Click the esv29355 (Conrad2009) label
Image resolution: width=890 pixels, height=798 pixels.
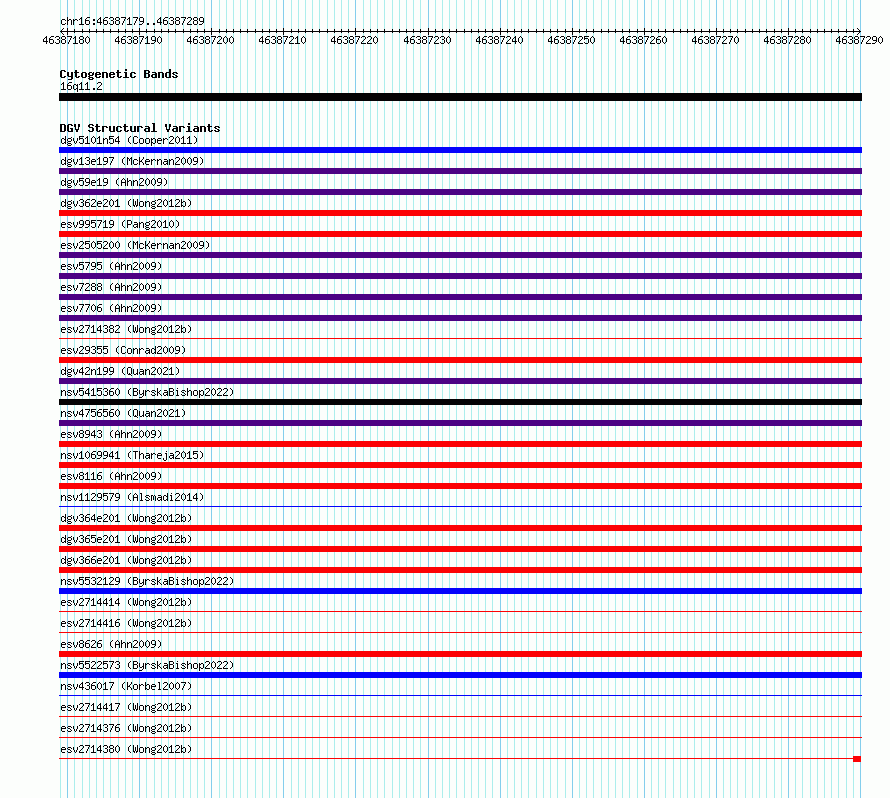[123, 350]
